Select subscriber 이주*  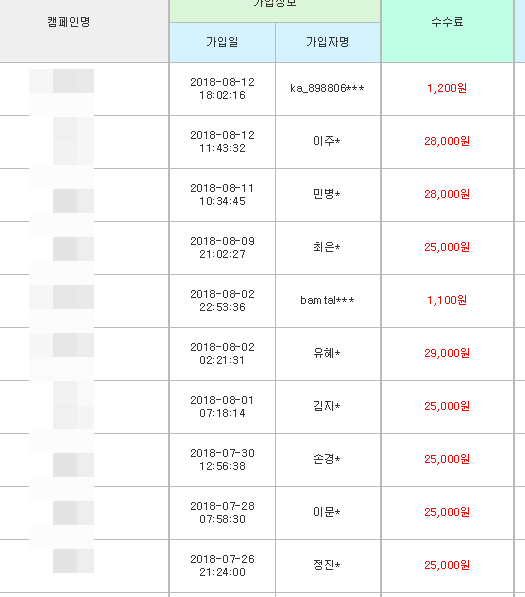[x=327, y=141]
